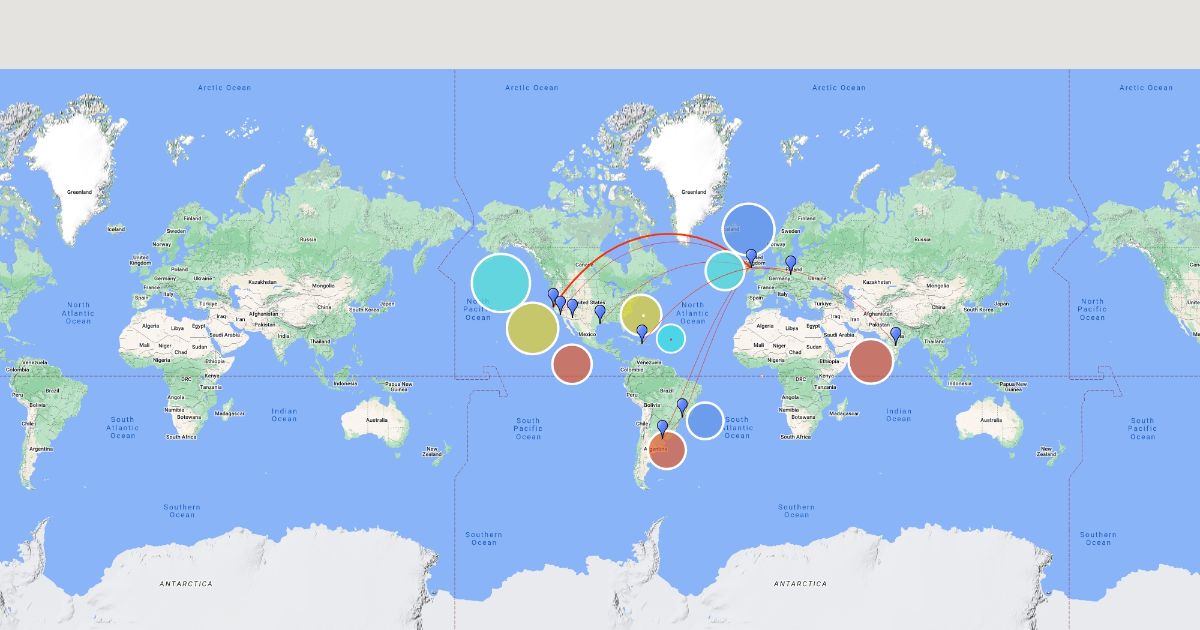Click the pin over Arizona, east of the California pins
This screenshot has width=1200, height=630.
[x=572, y=308]
